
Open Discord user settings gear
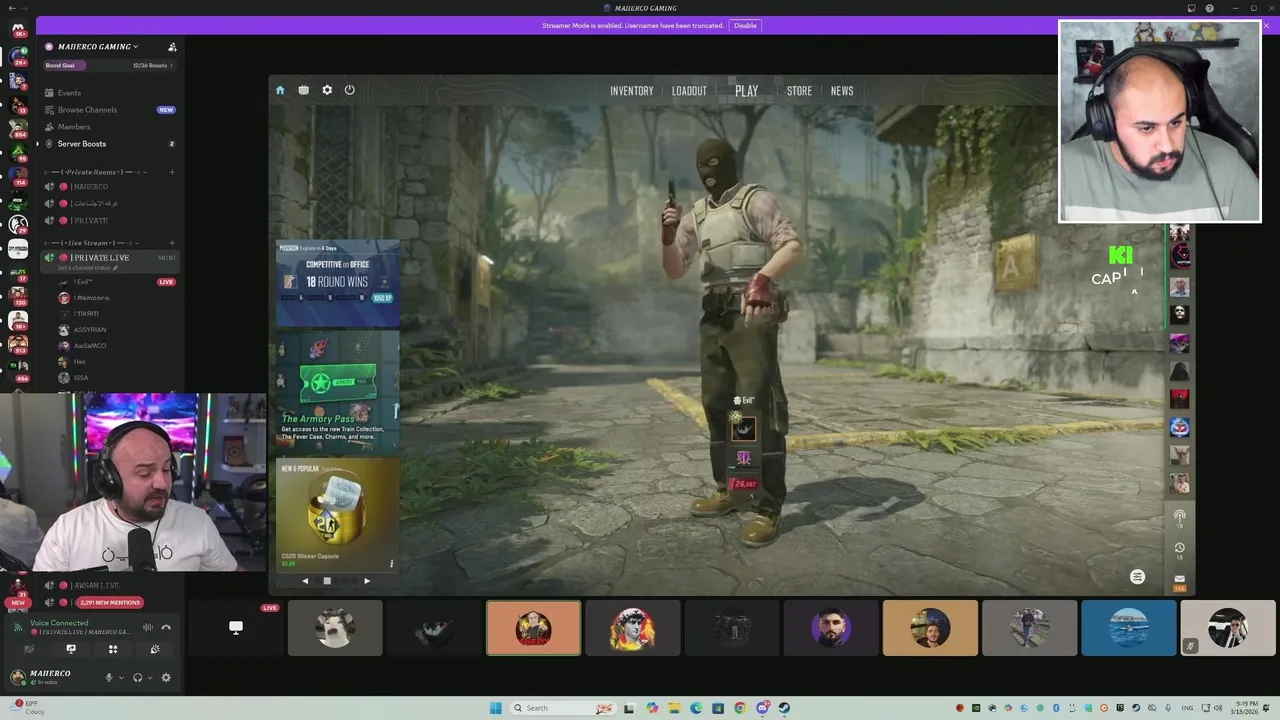(x=166, y=678)
